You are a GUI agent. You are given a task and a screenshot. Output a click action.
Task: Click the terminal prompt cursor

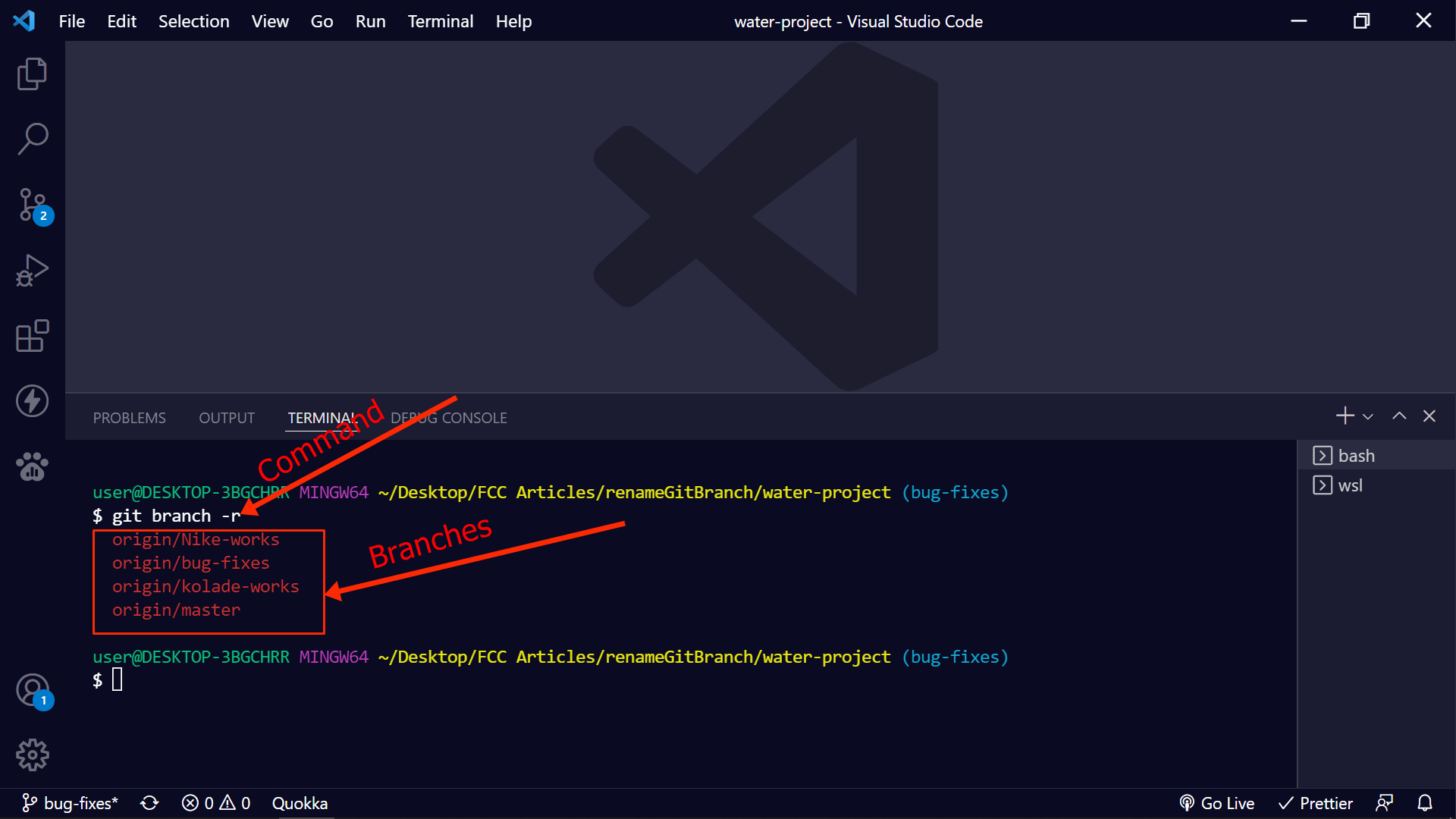pyautogui.click(x=118, y=679)
